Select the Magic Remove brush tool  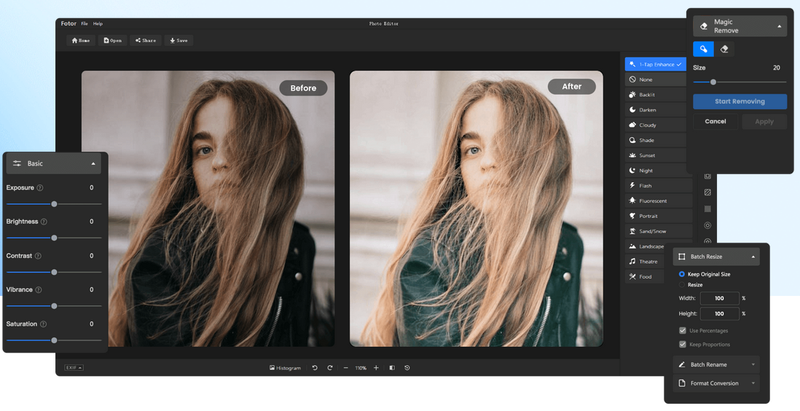[704, 48]
